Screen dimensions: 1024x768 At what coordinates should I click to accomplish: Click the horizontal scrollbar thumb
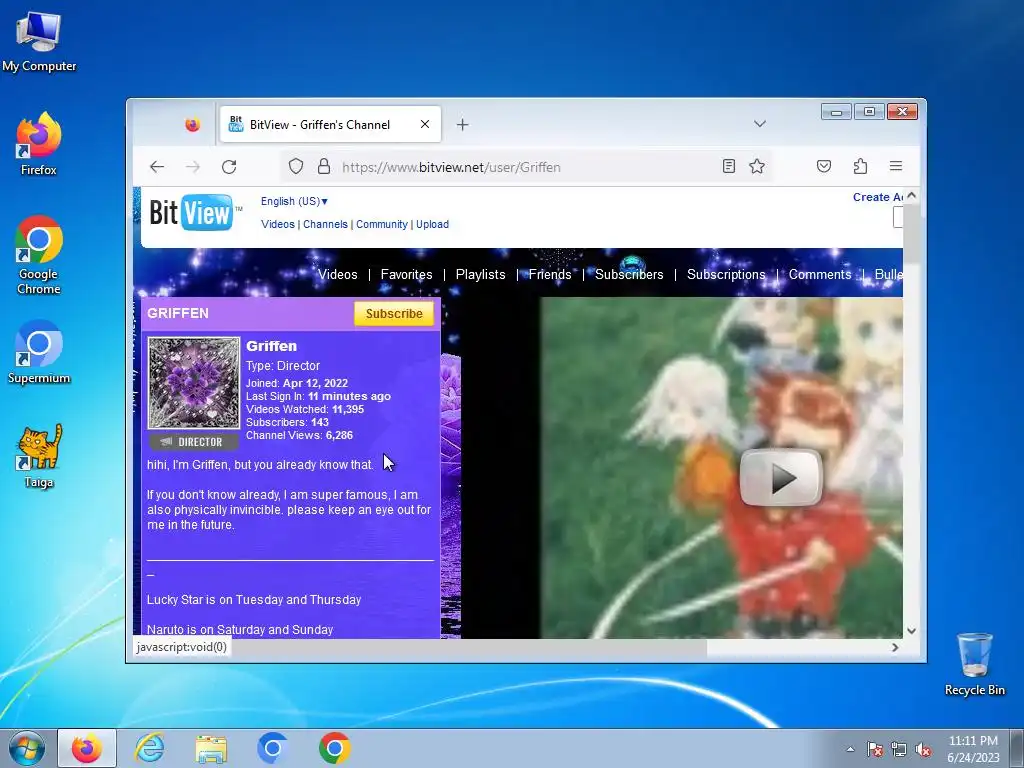tap(420, 647)
